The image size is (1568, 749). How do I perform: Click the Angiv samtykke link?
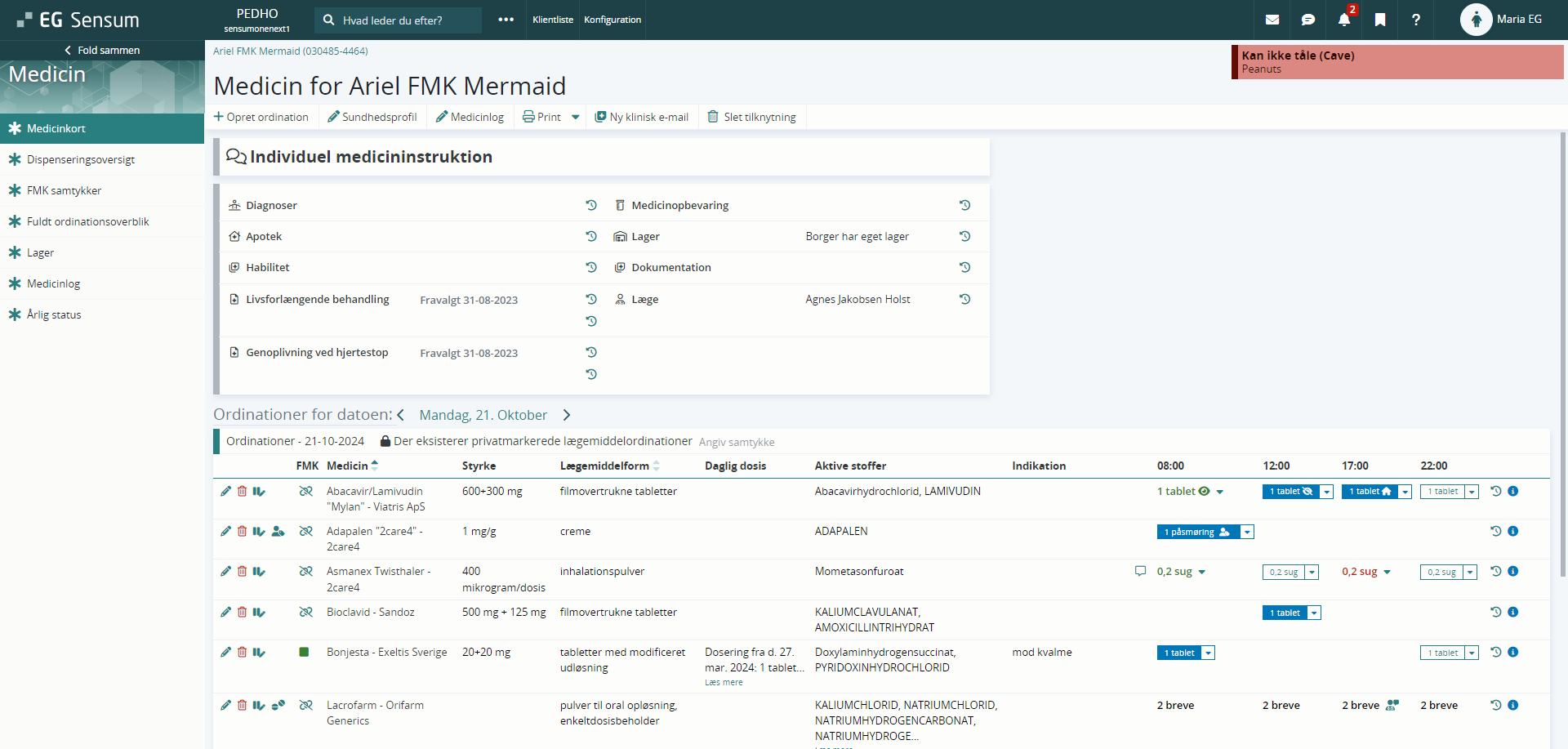pyautogui.click(x=737, y=442)
